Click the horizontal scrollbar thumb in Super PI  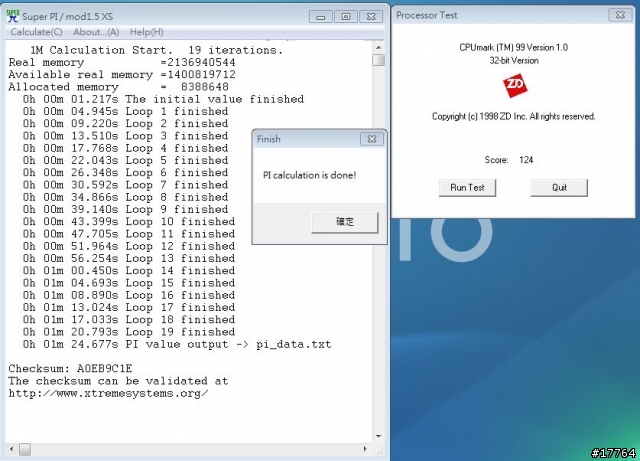coord(25,449)
